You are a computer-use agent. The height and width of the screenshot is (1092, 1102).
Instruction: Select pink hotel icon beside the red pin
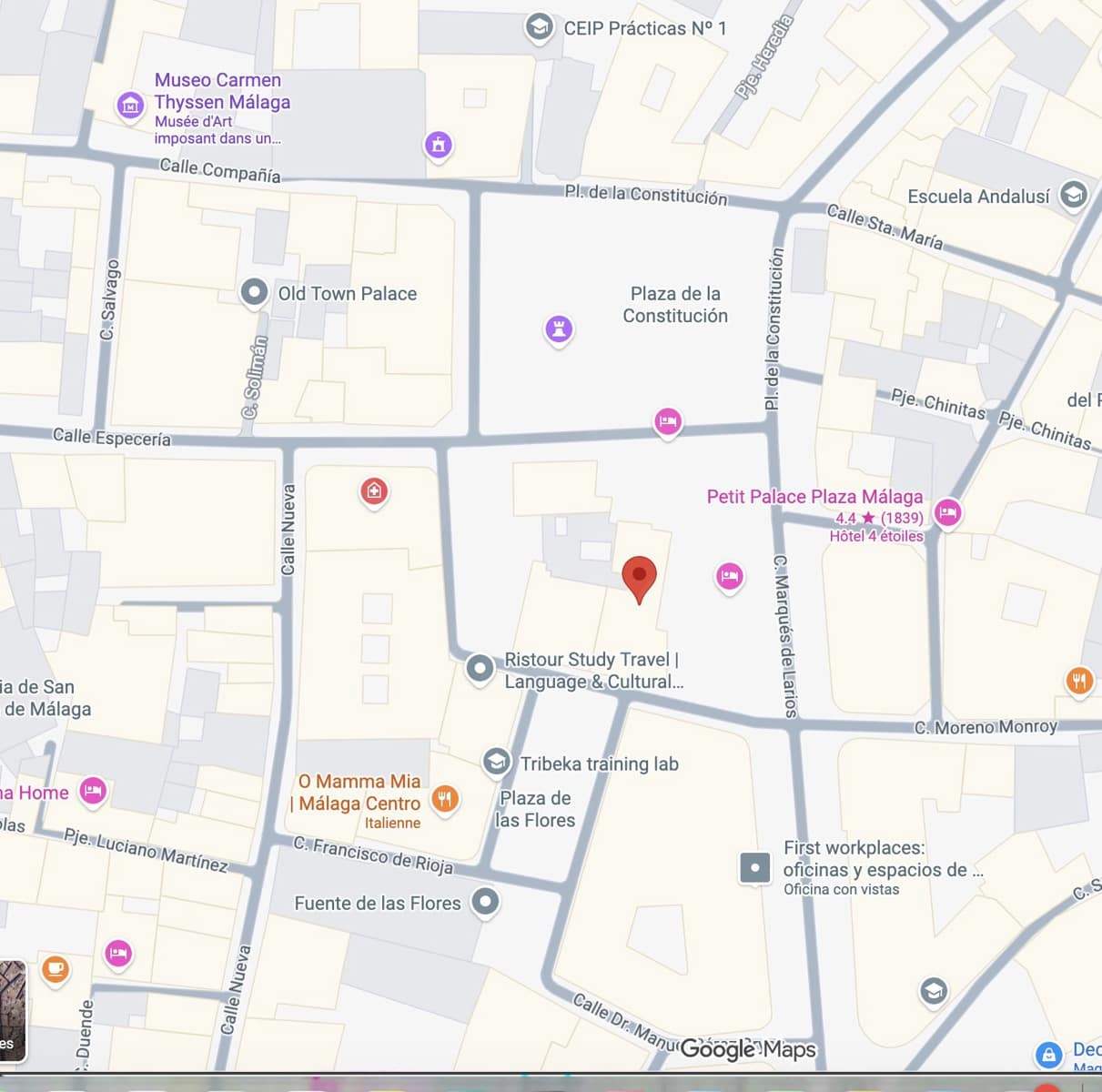click(729, 577)
